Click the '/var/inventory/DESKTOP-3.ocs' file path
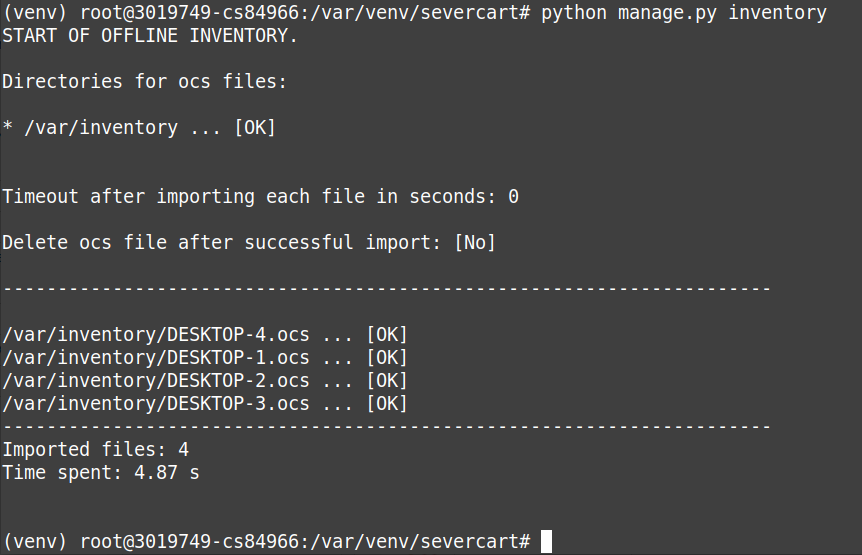This screenshot has height=555, width=862. [156, 404]
